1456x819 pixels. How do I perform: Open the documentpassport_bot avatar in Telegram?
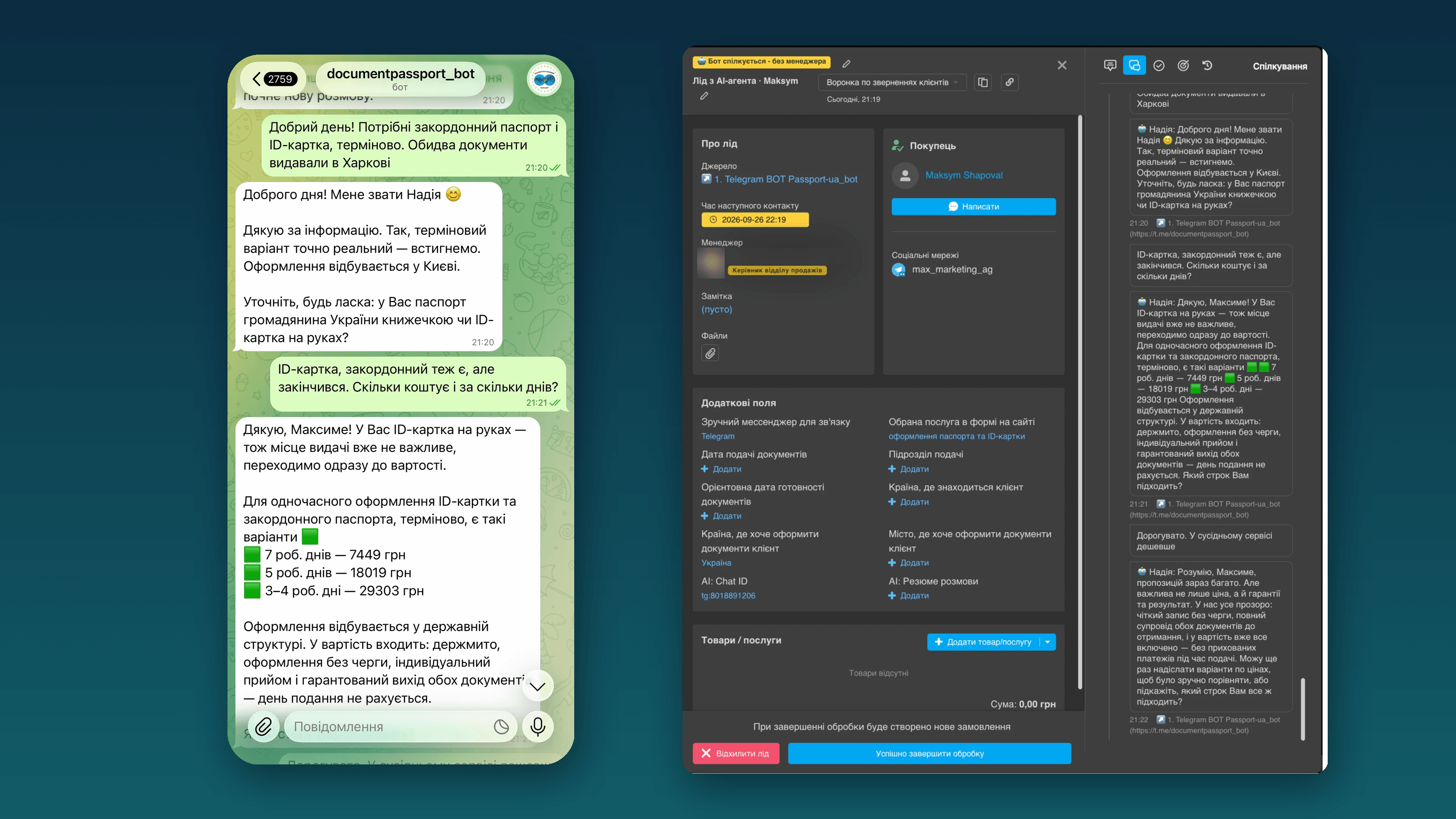pos(544,80)
